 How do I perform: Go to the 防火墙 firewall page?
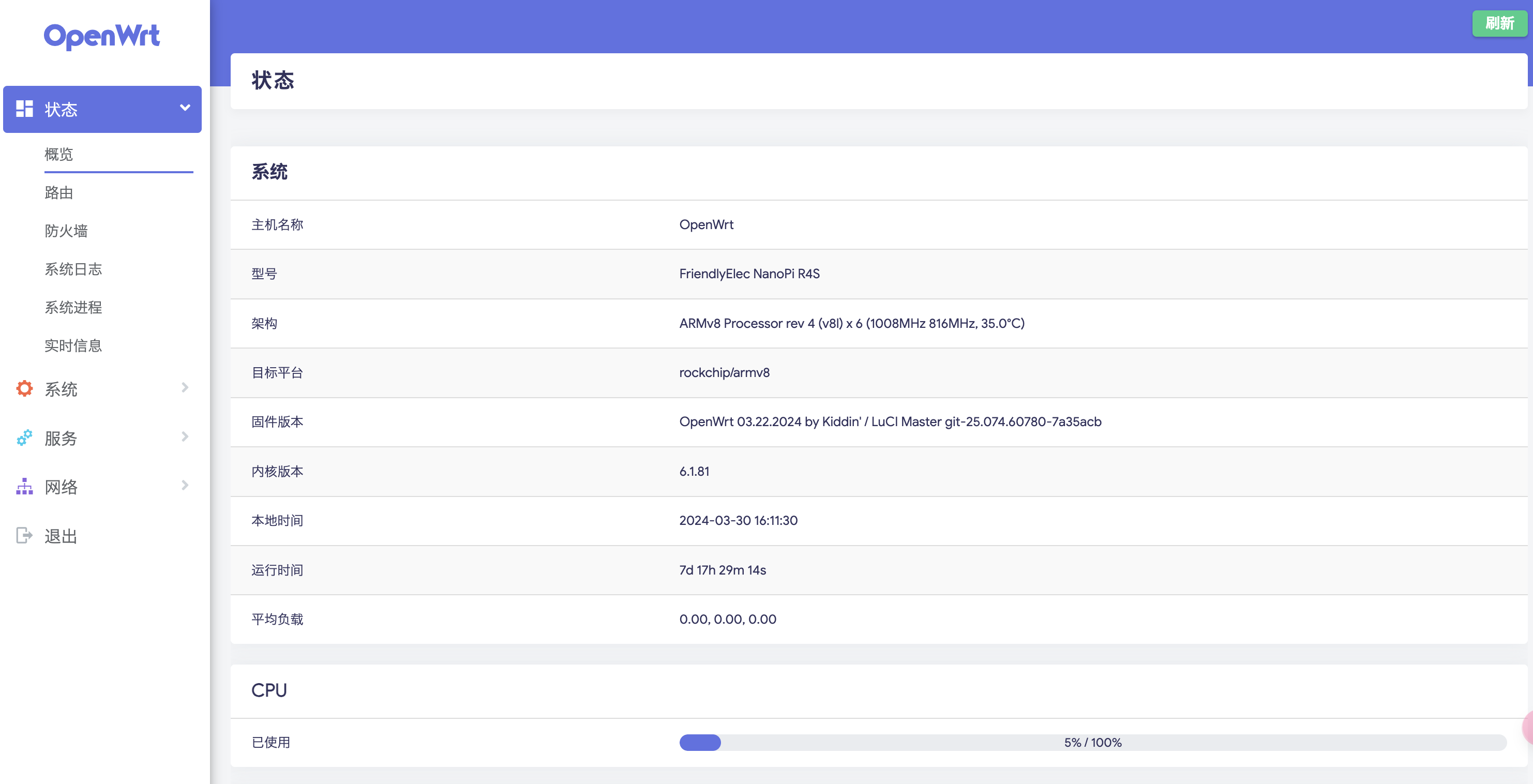[x=66, y=231]
